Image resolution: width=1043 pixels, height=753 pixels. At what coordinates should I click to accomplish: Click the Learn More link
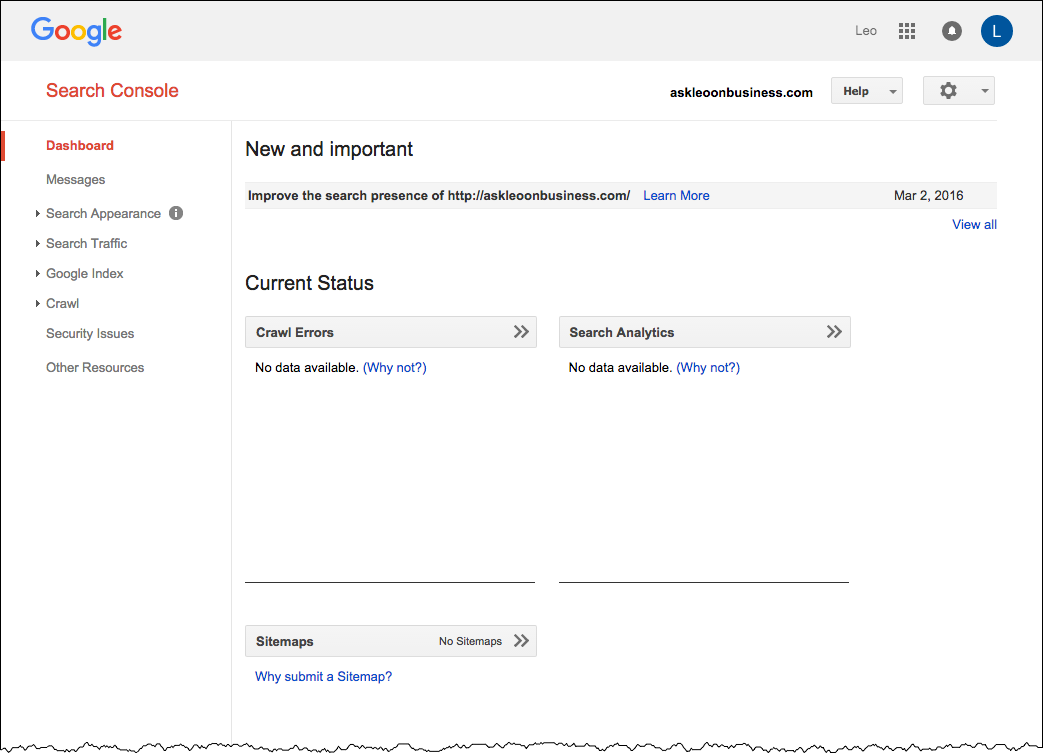point(676,195)
